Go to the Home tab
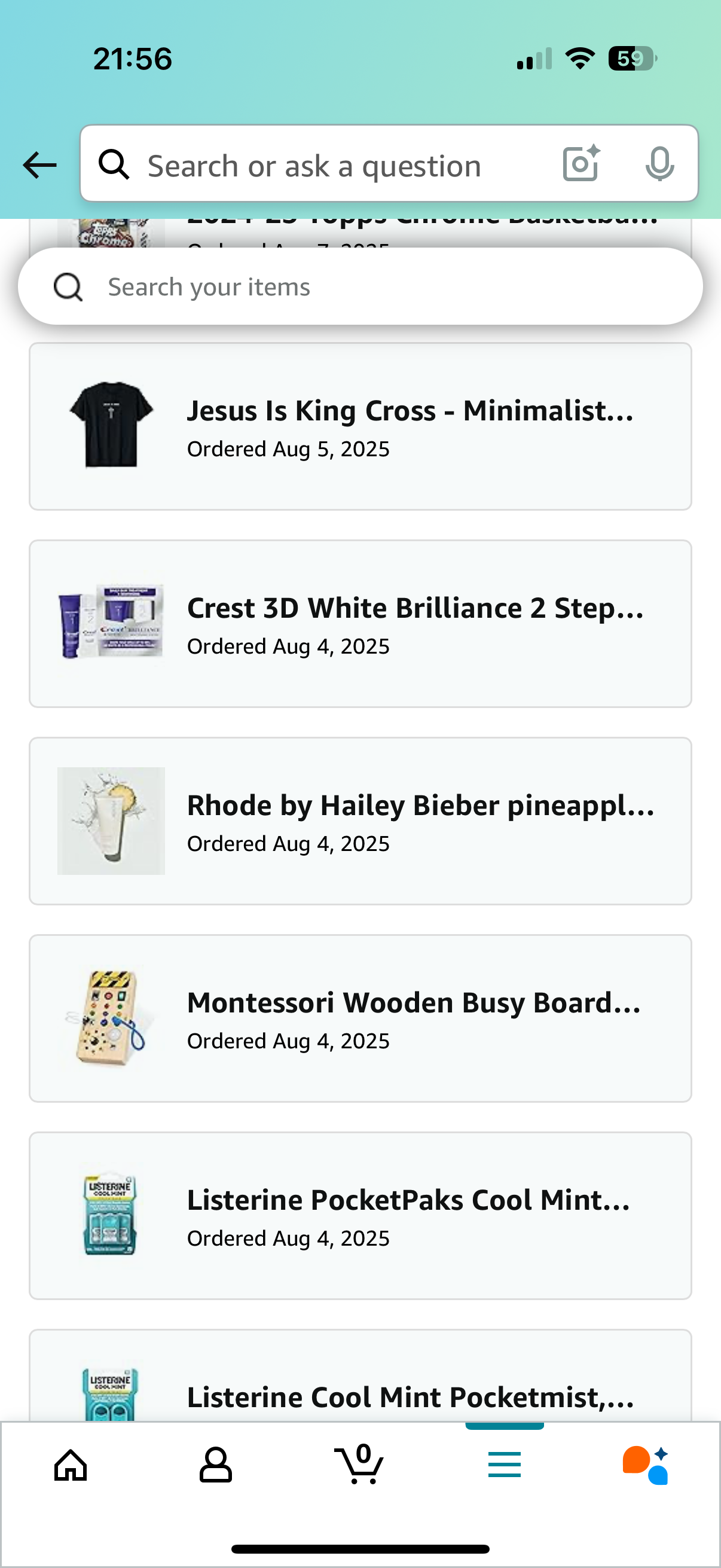Image resolution: width=721 pixels, height=1568 pixels. point(71,1465)
